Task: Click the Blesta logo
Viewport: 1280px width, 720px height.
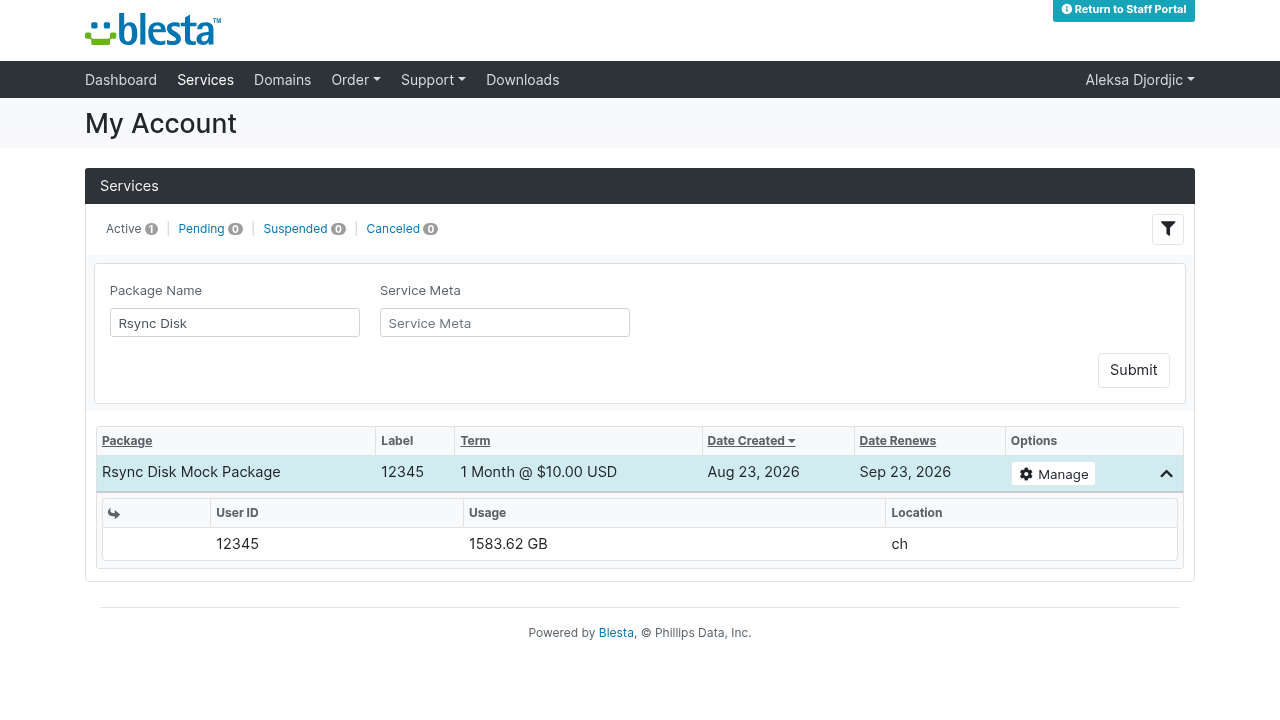Action: [153, 30]
